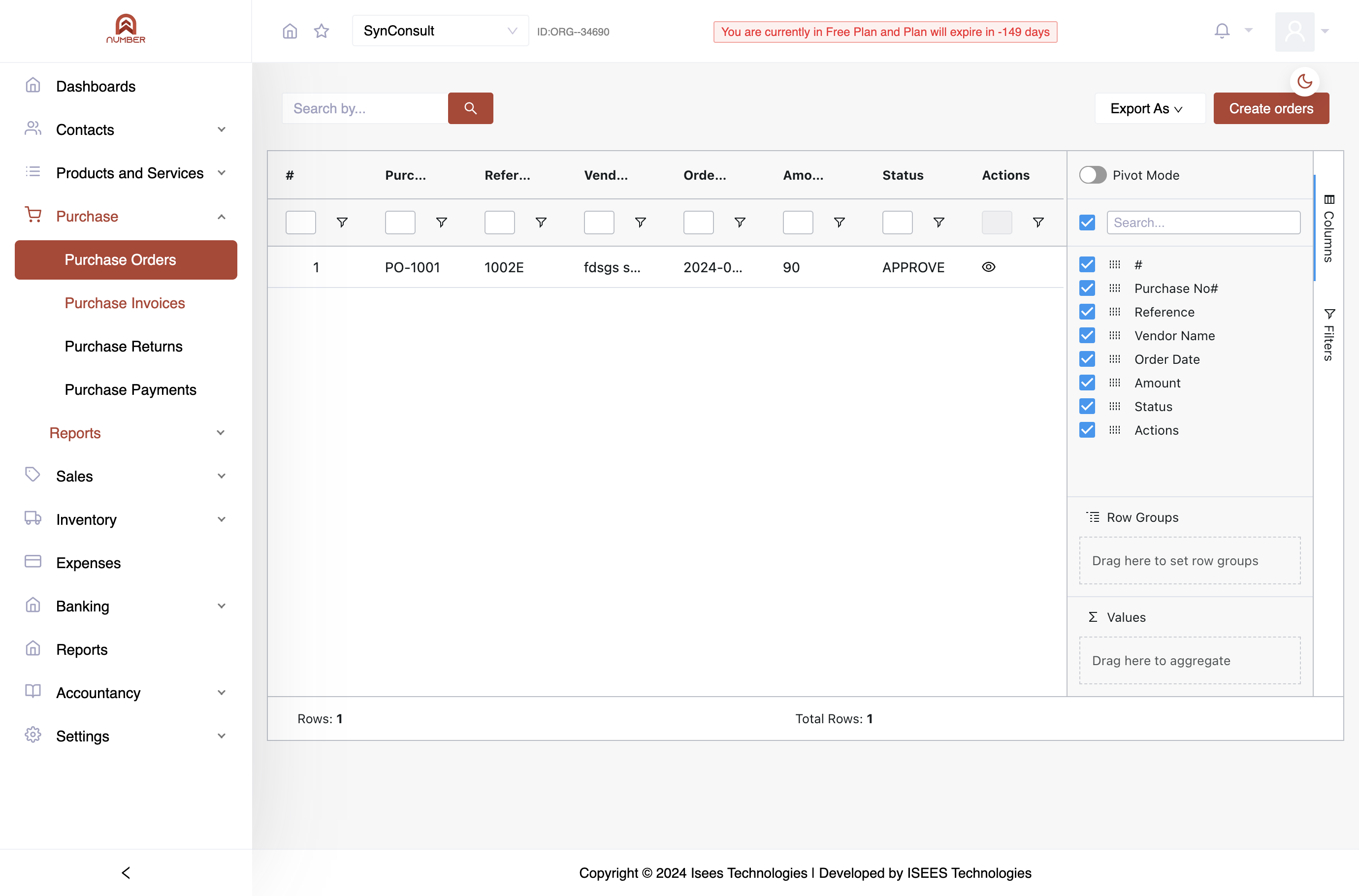Sort by Status column header
This screenshot has height=896, width=1359.
(x=903, y=175)
